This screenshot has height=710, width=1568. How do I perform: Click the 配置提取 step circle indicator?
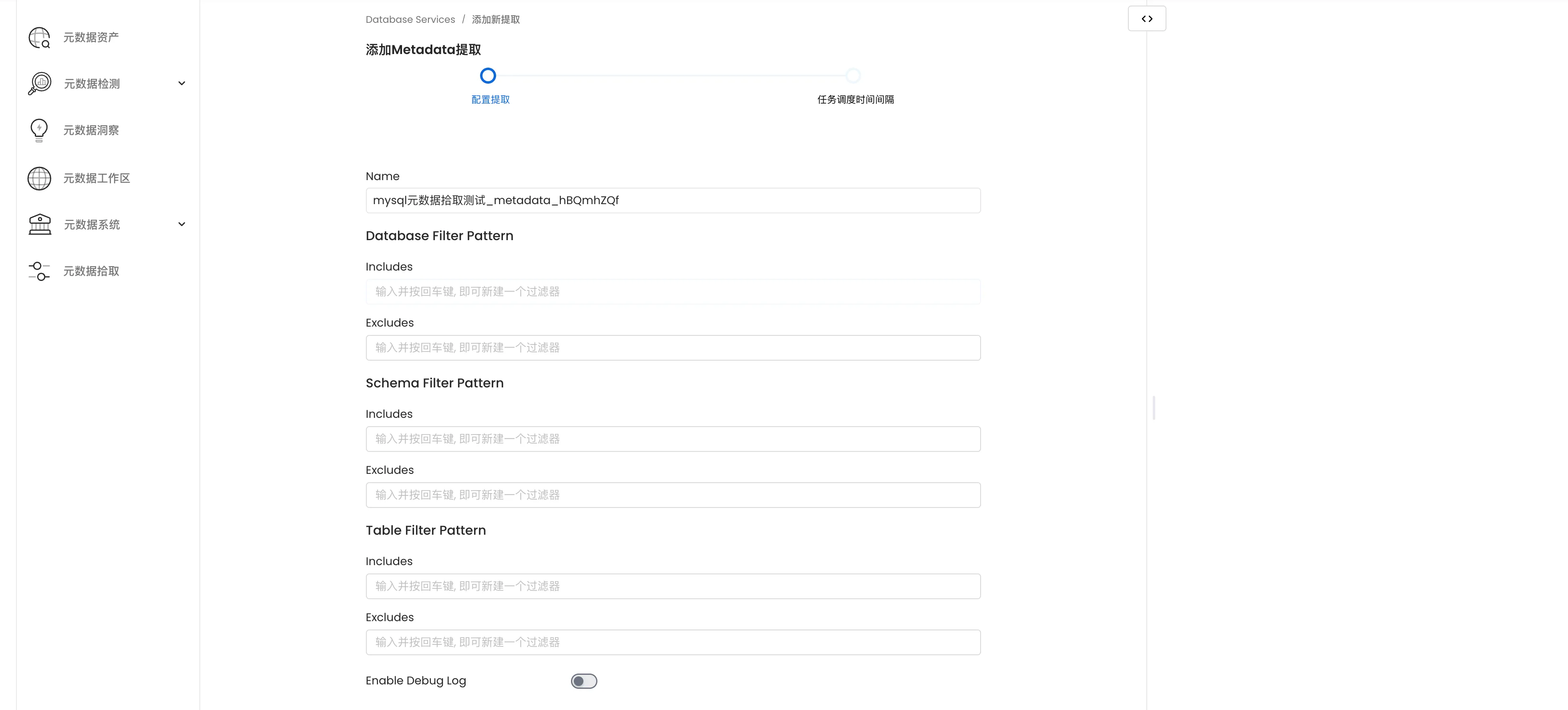488,76
